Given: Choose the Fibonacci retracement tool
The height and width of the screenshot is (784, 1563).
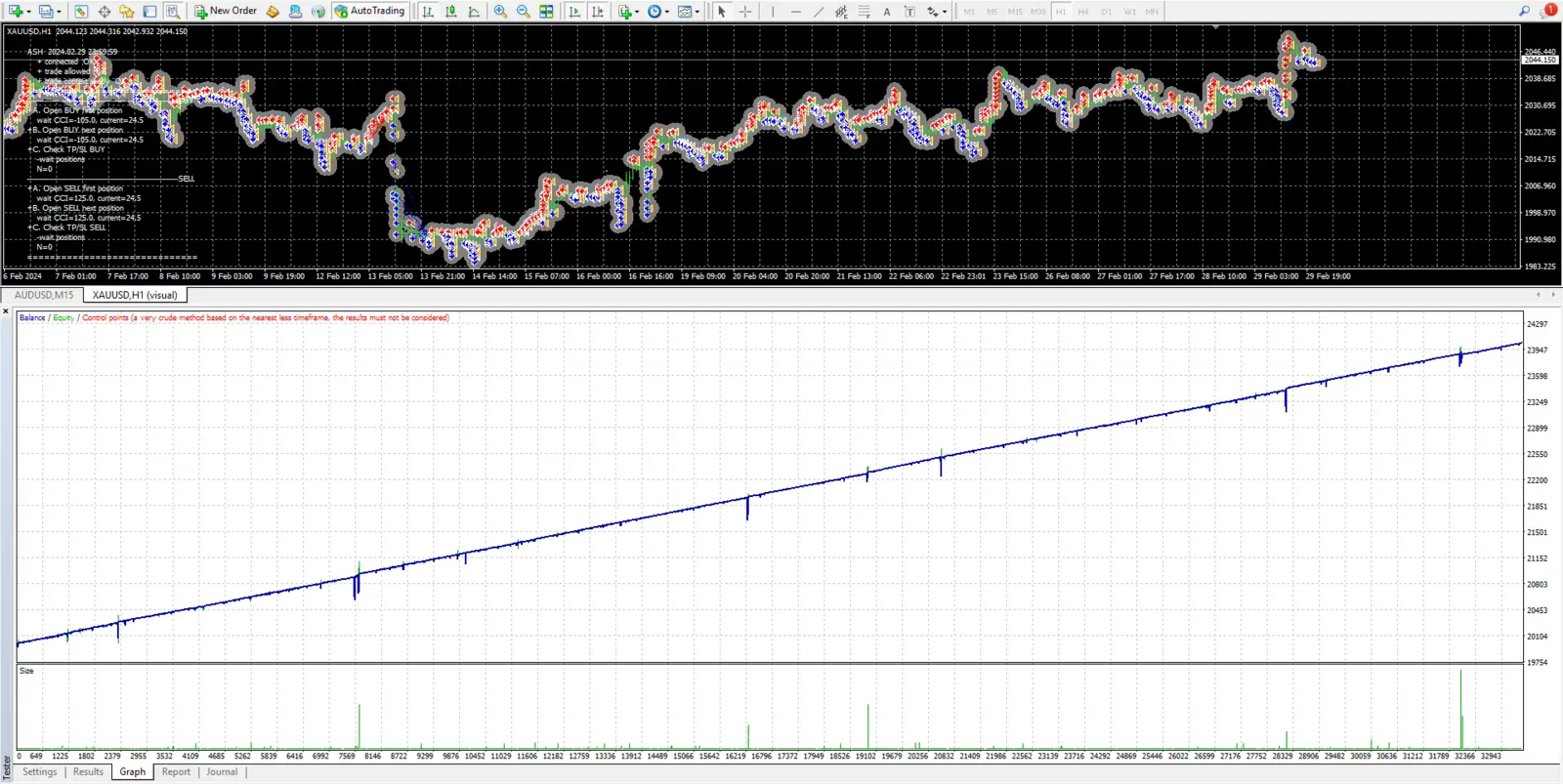Looking at the screenshot, I should (x=864, y=12).
